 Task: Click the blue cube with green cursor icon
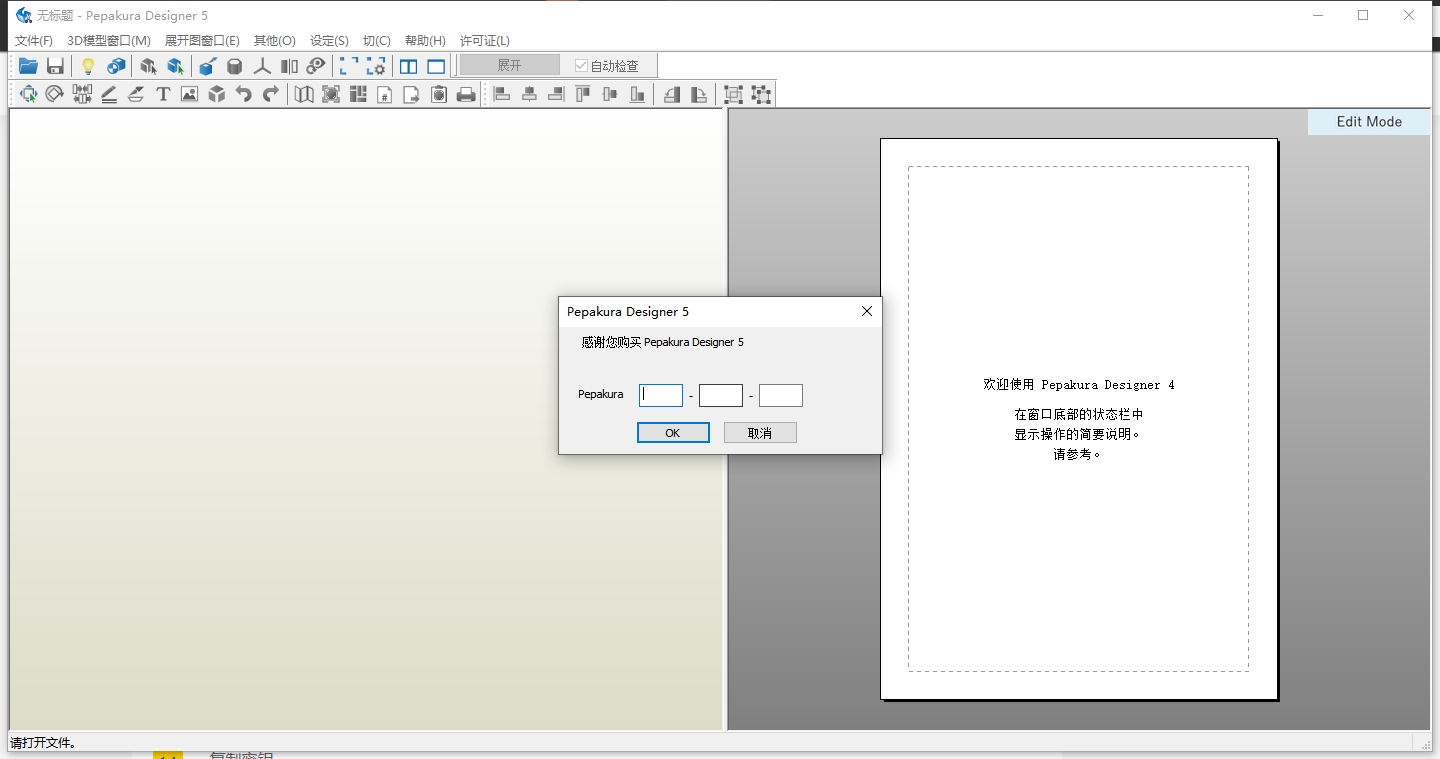[x=176, y=66]
